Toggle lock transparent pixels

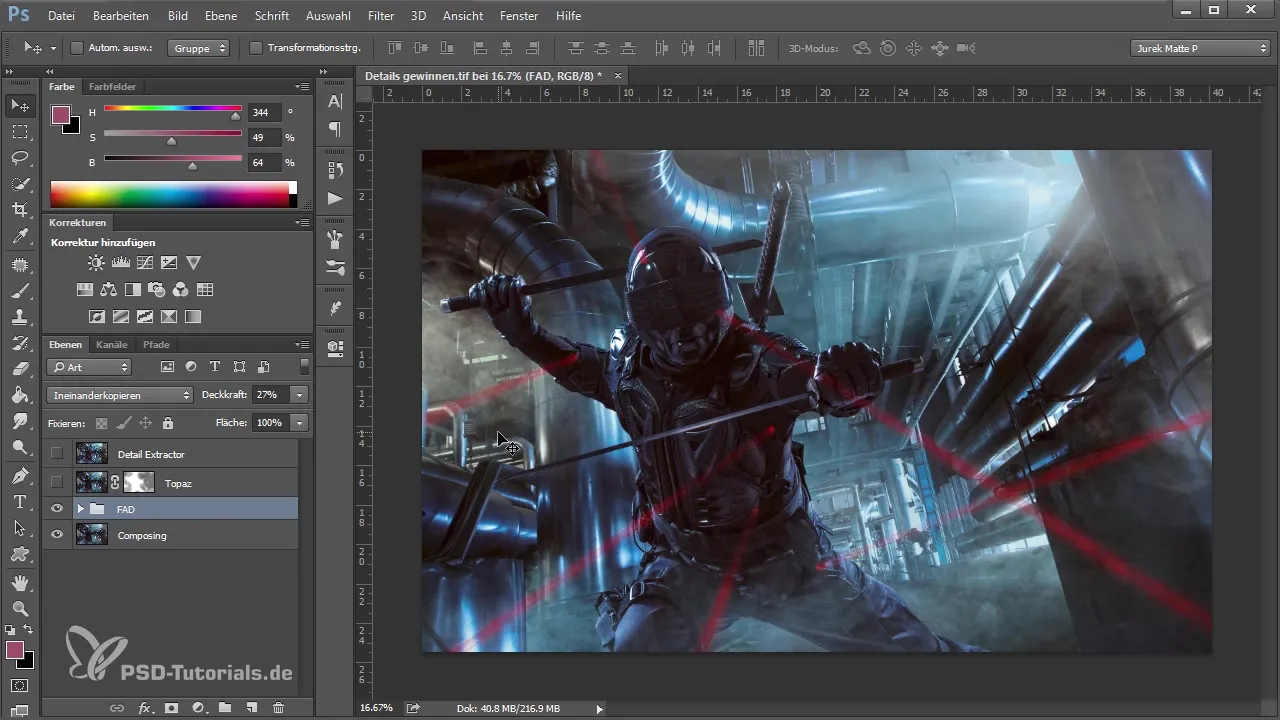pyautogui.click(x=101, y=423)
